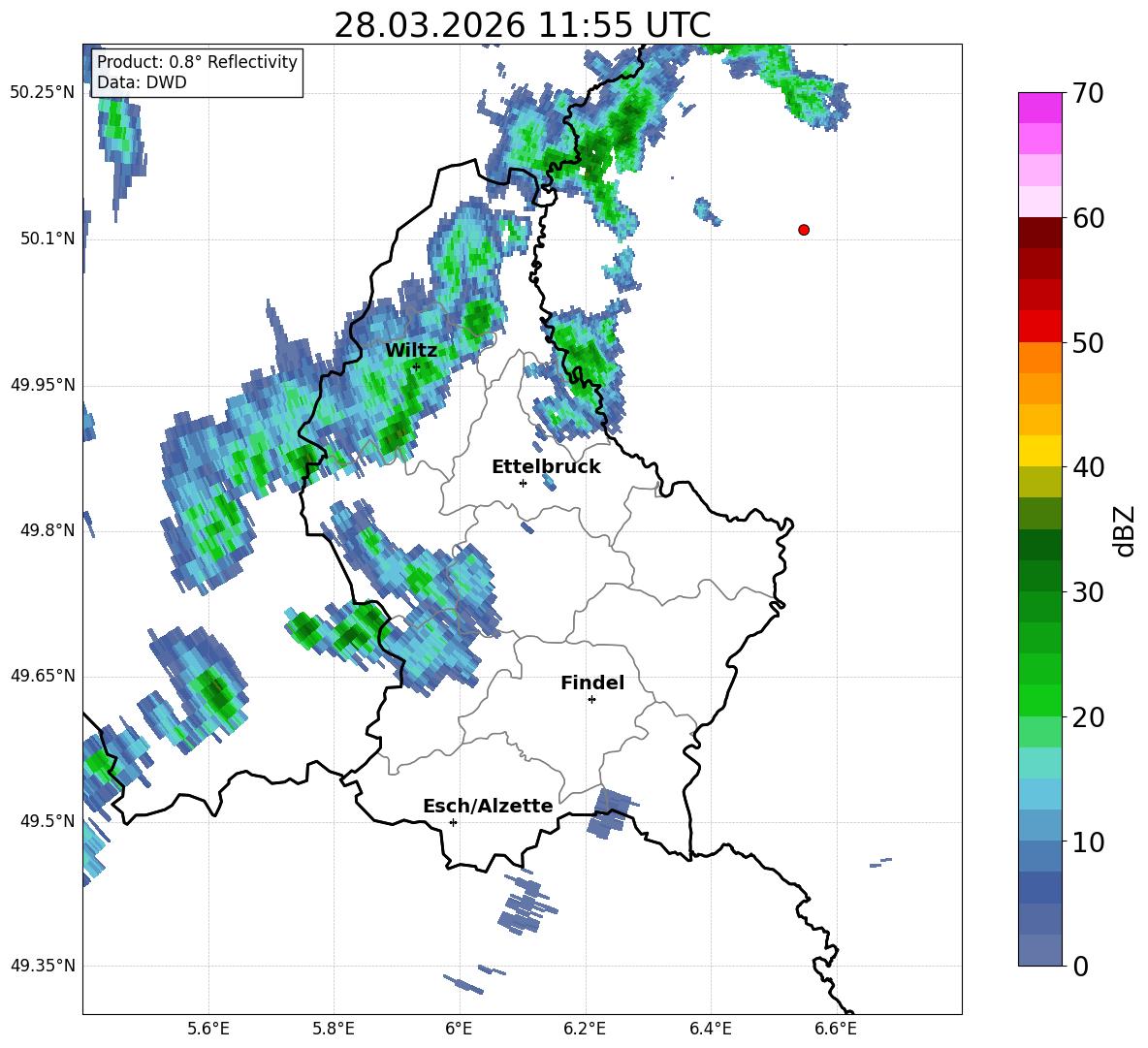Click the magenta top colorbar segment
The image size is (1148, 1048).
pyautogui.click(x=1040, y=108)
